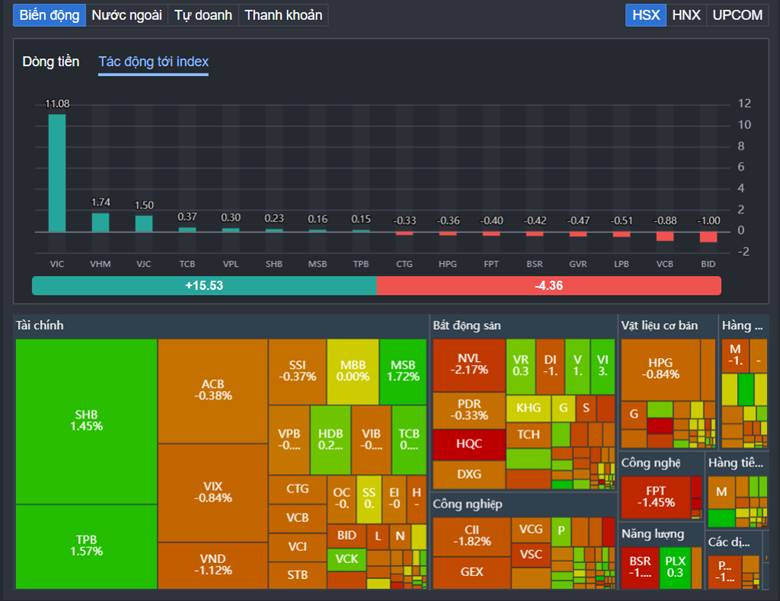Click the BID heatmap tile
This screenshot has width=780, height=601.
pos(347,536)
